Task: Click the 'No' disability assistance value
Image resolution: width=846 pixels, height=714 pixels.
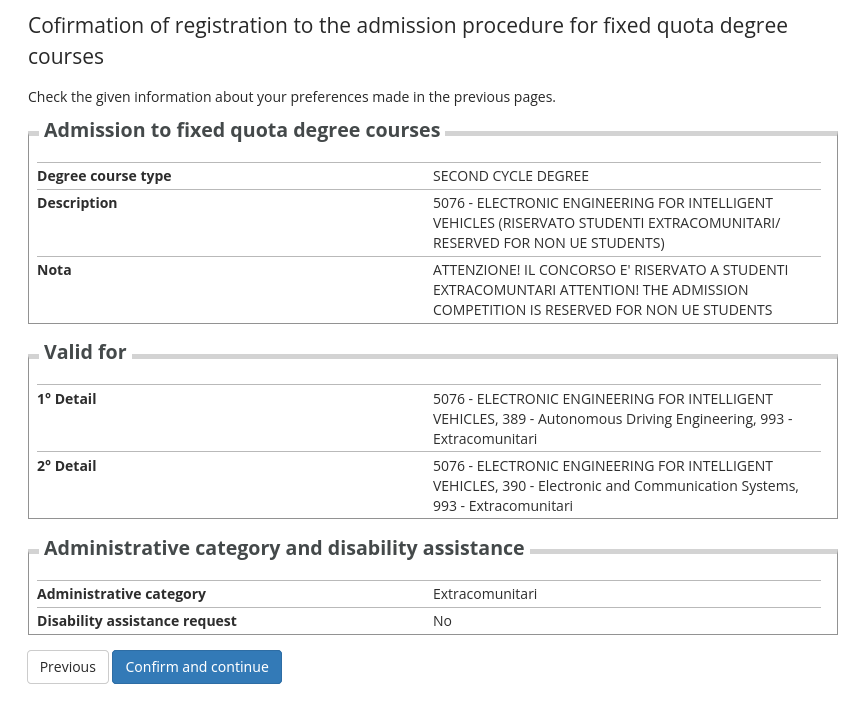Action: click(442, 621)
